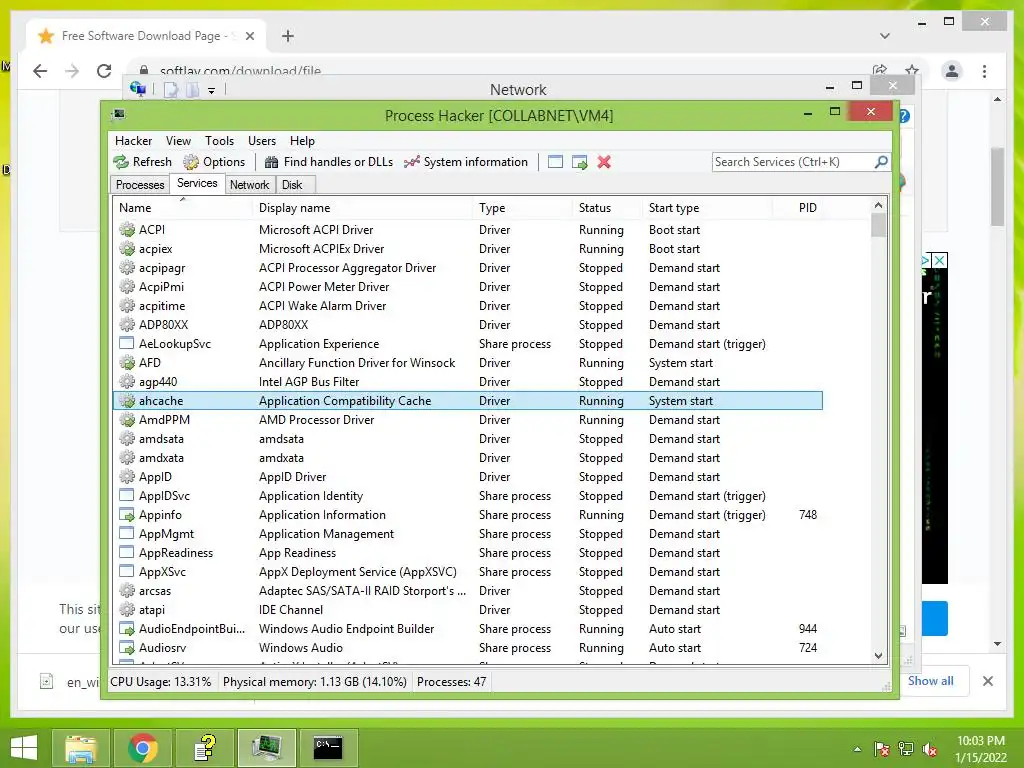Open new Chrome tab plus button
1024x768 pixels.
point(288,36)
